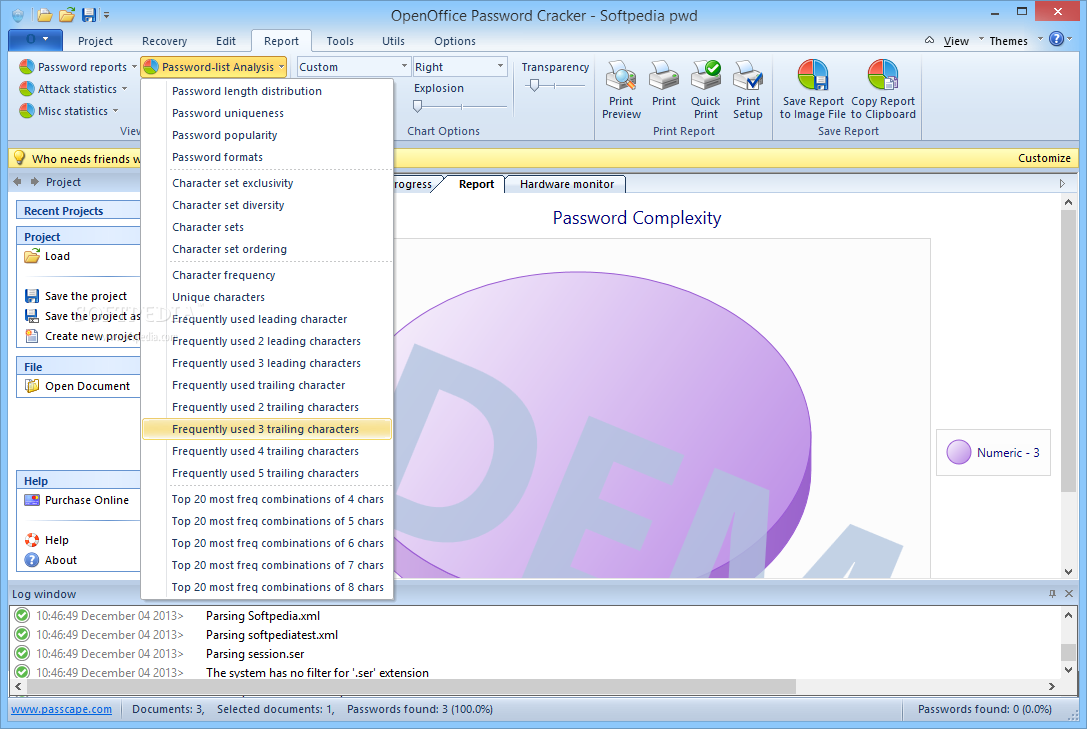1087x729 pixels.
Task: Expand the Attack statistics dropdown arrow
Action: [x=125, y=89]
